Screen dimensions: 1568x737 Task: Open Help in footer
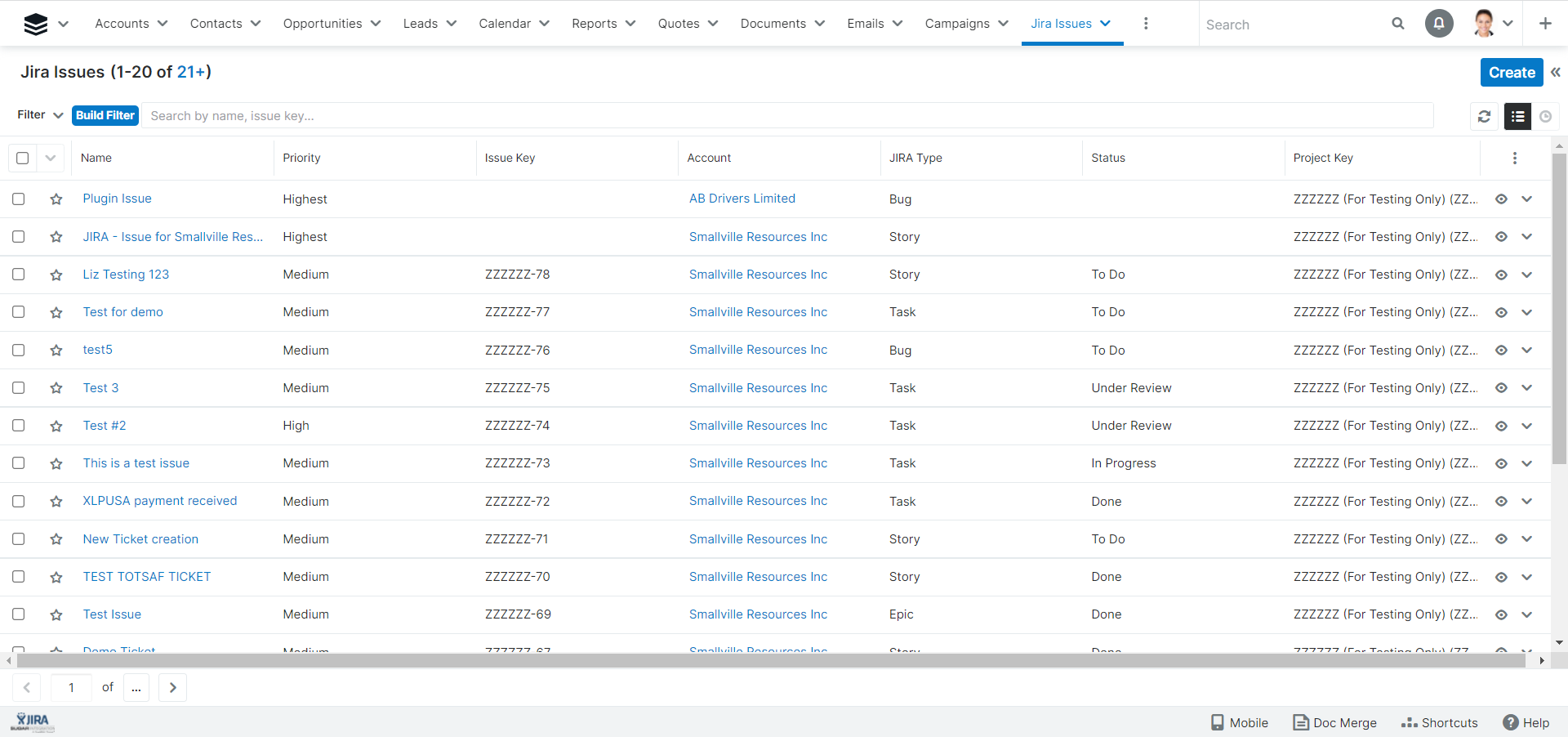(x=1526, y=722)
